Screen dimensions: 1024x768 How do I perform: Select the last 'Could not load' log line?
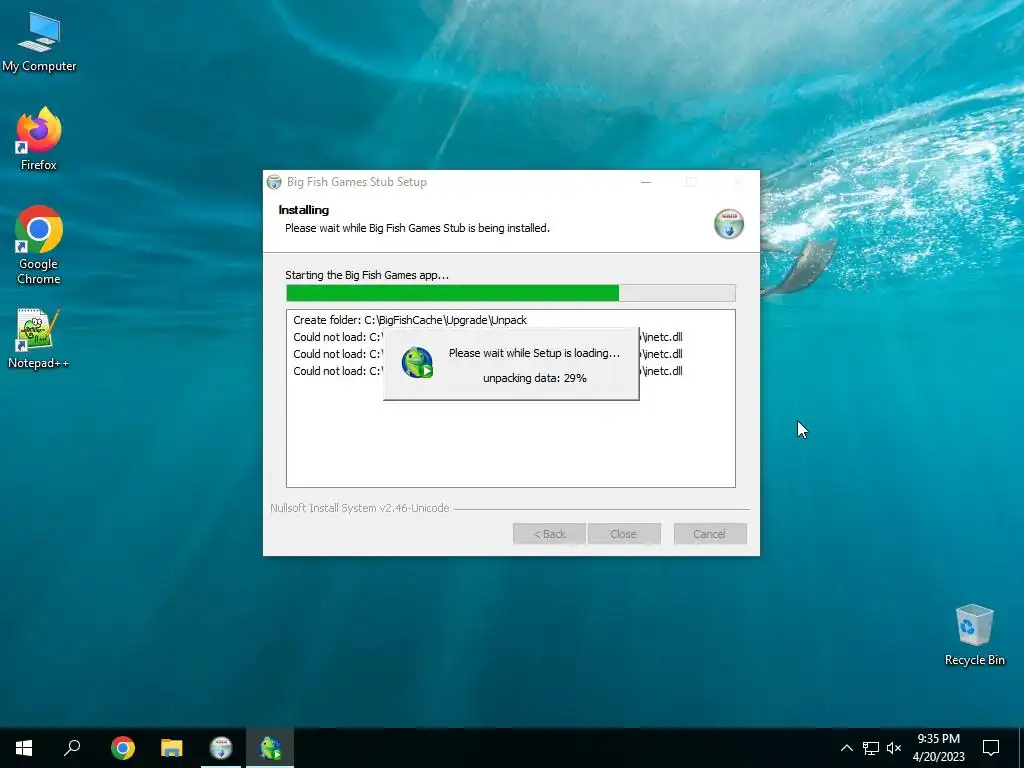coord(487,371)
